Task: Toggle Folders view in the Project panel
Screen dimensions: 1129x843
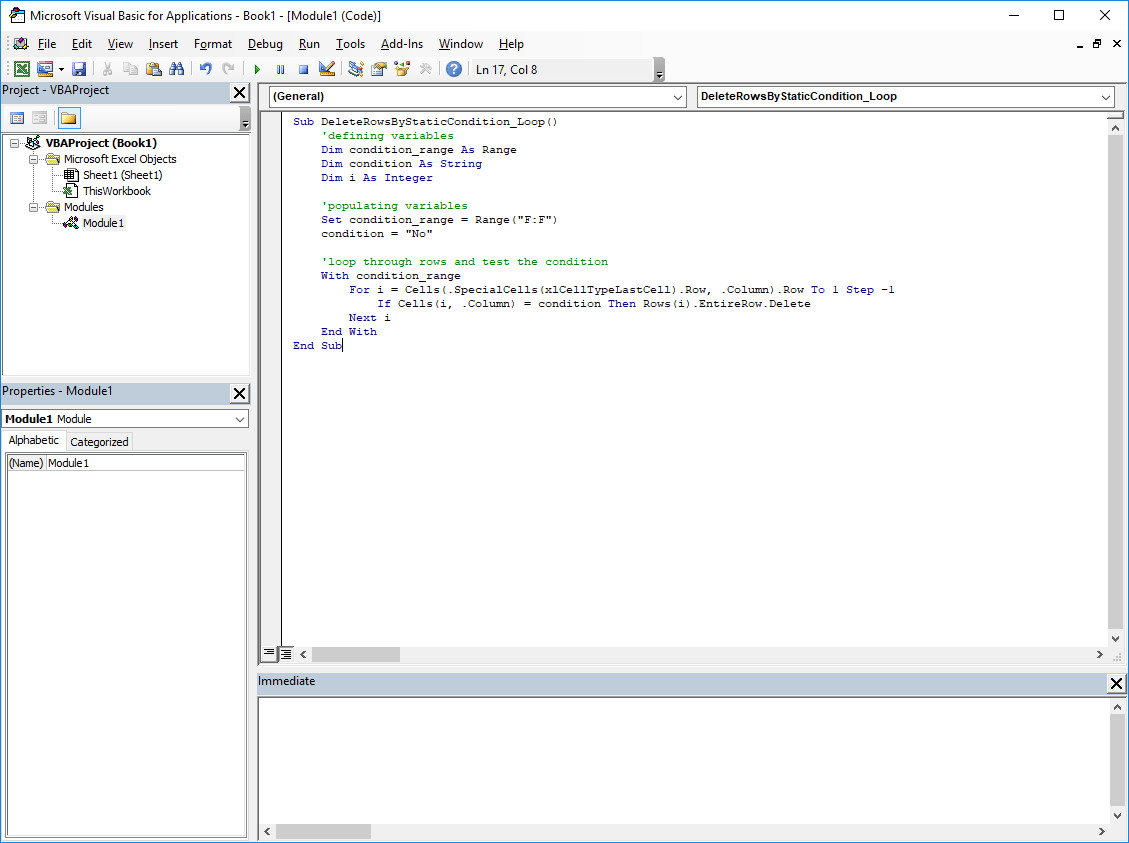Action: [69, 118]
